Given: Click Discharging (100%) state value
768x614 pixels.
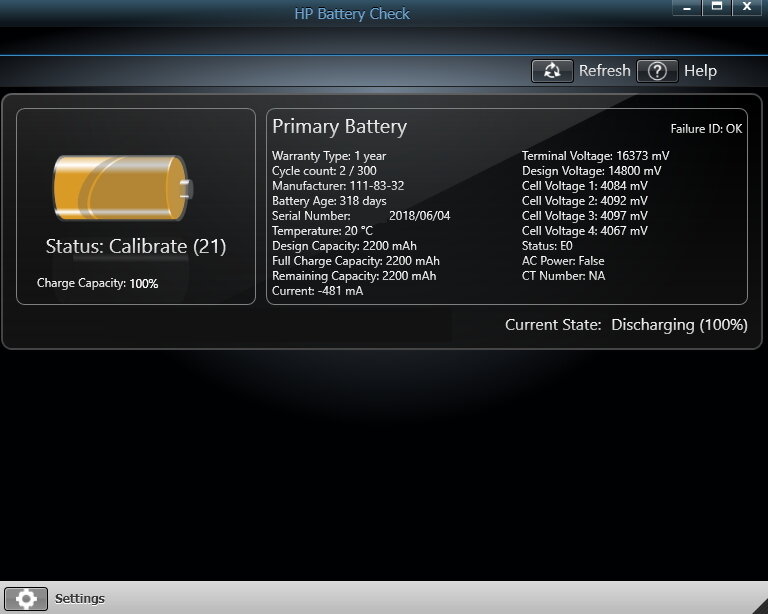Looking at the screenshot, I should (x=679, y=325).
